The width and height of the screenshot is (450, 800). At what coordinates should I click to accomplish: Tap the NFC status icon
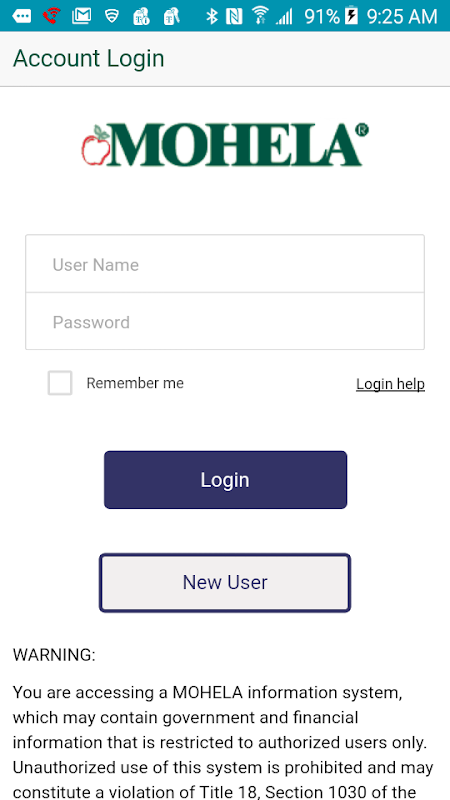coord(234,16)
